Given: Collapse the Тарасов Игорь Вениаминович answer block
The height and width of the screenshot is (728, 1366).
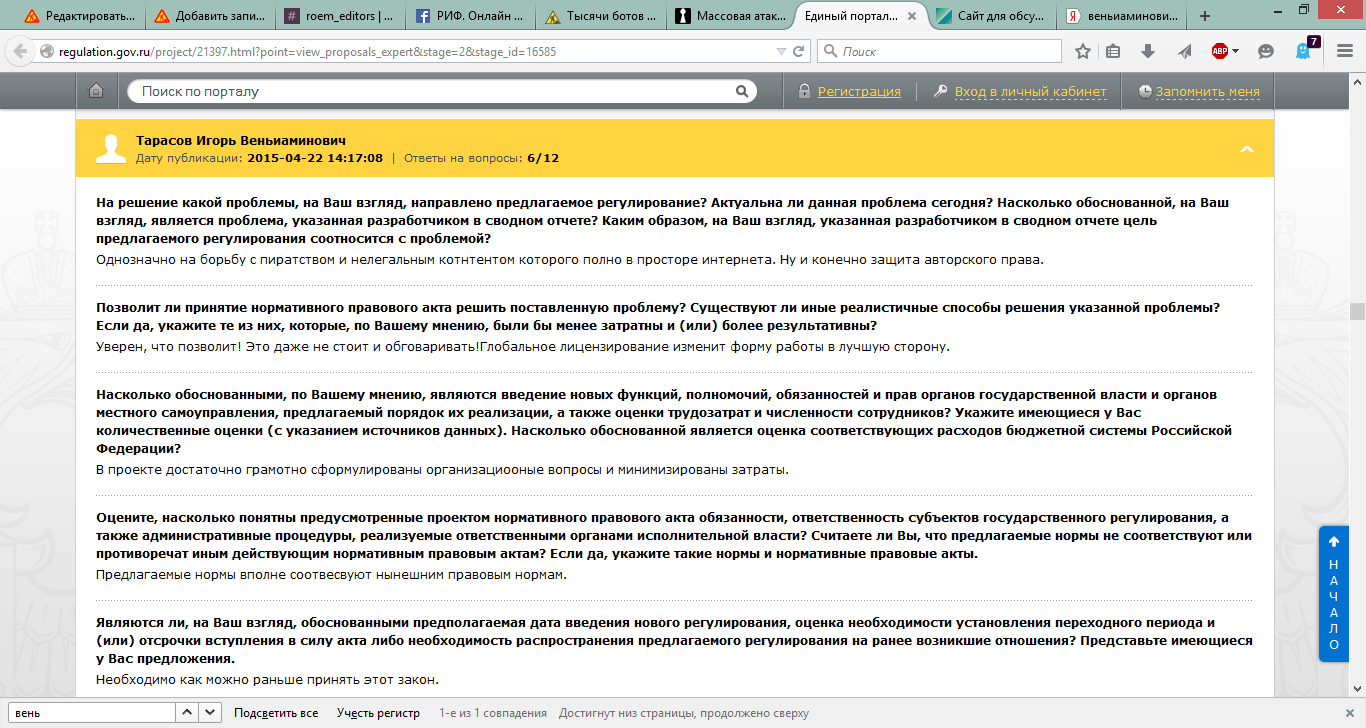Looking at the screenshot, I should pyautogui.click(x=1246, y=149).
